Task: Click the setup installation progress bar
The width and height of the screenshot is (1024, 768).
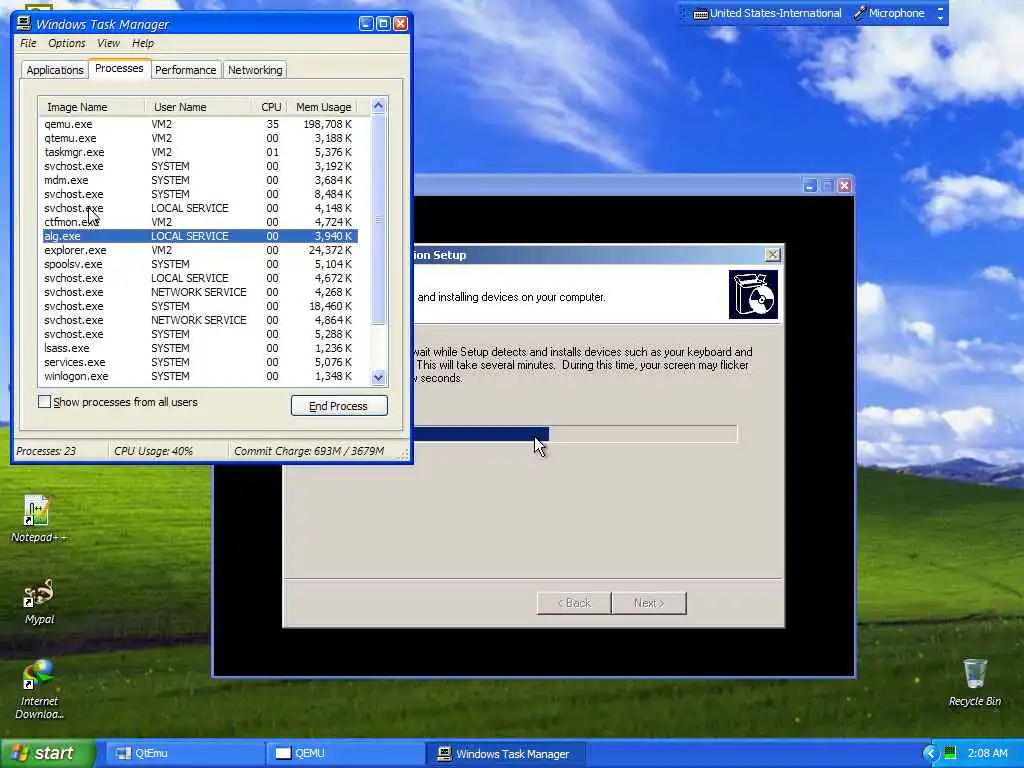Action: point(575,433)
